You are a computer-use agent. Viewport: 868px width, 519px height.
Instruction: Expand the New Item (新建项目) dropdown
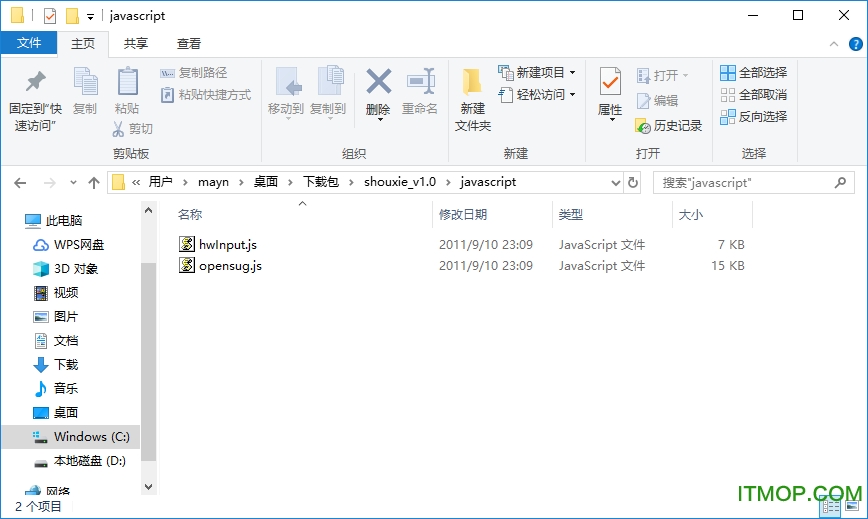click(572, 72)
